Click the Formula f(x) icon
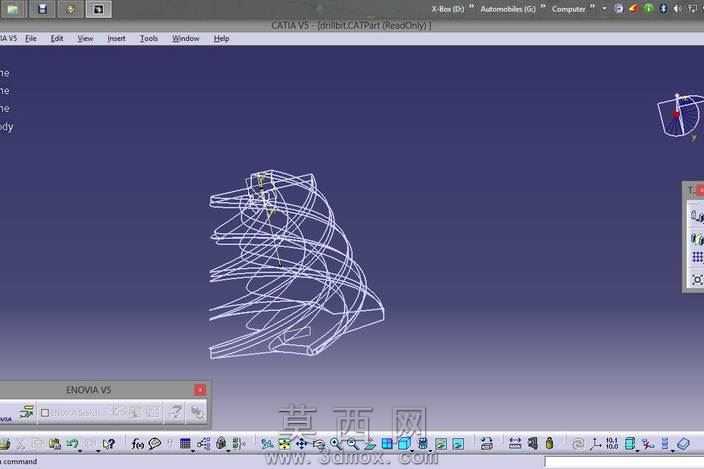This screenshot has height=469, width=704. point(137,444)
